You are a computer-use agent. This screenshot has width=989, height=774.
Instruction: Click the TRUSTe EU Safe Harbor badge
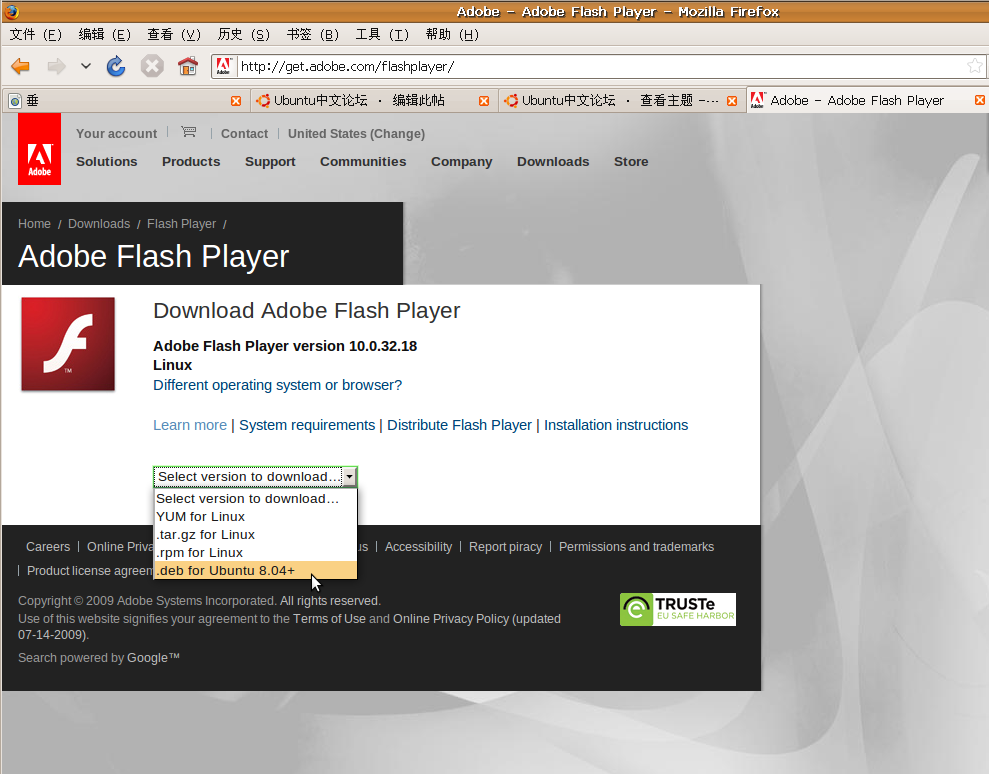click(678, 609)
